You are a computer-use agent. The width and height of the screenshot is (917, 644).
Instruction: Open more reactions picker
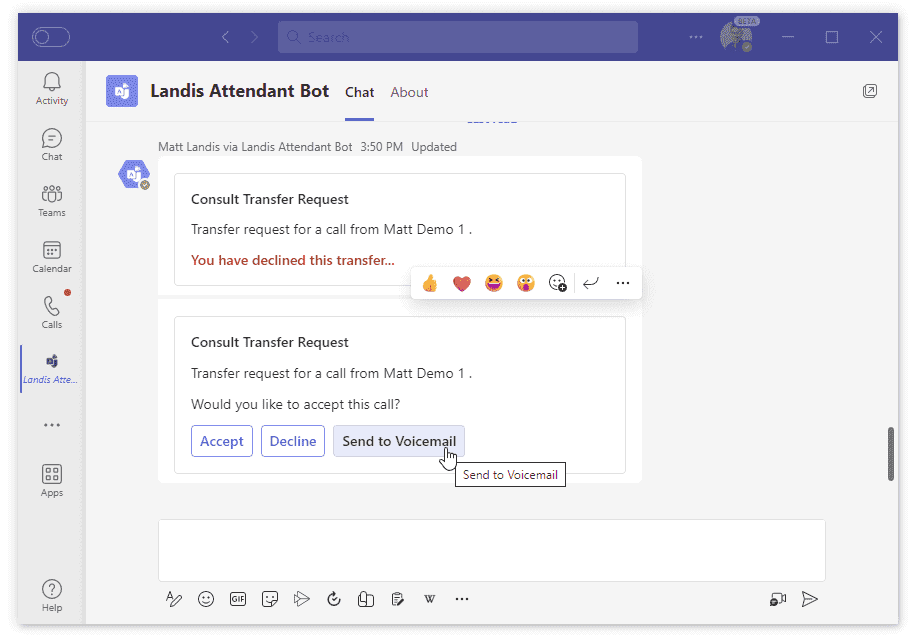[558, 283]
